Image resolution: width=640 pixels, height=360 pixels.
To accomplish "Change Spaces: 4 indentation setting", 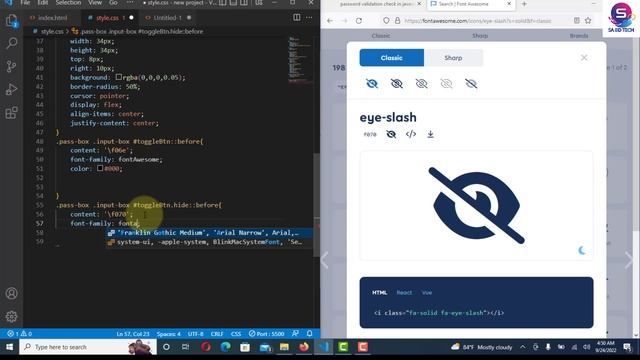I will tap(169, 333).
